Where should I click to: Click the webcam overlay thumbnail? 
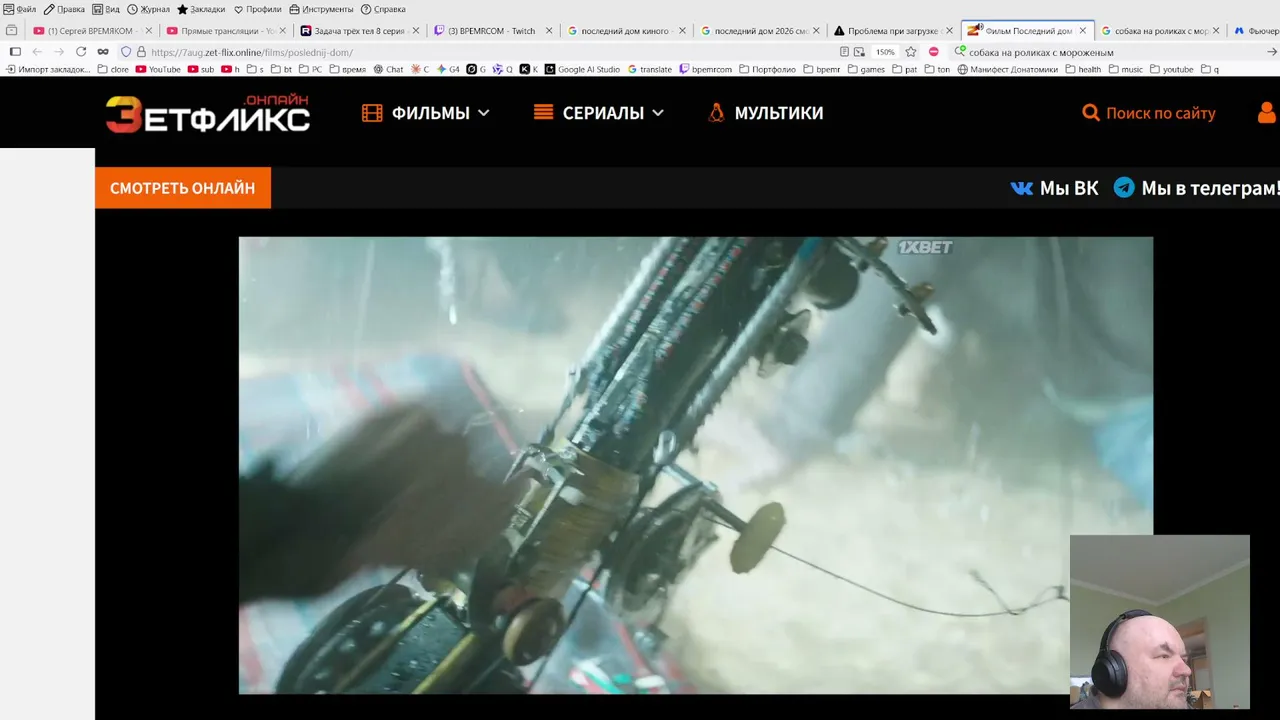coord(1160,622)
